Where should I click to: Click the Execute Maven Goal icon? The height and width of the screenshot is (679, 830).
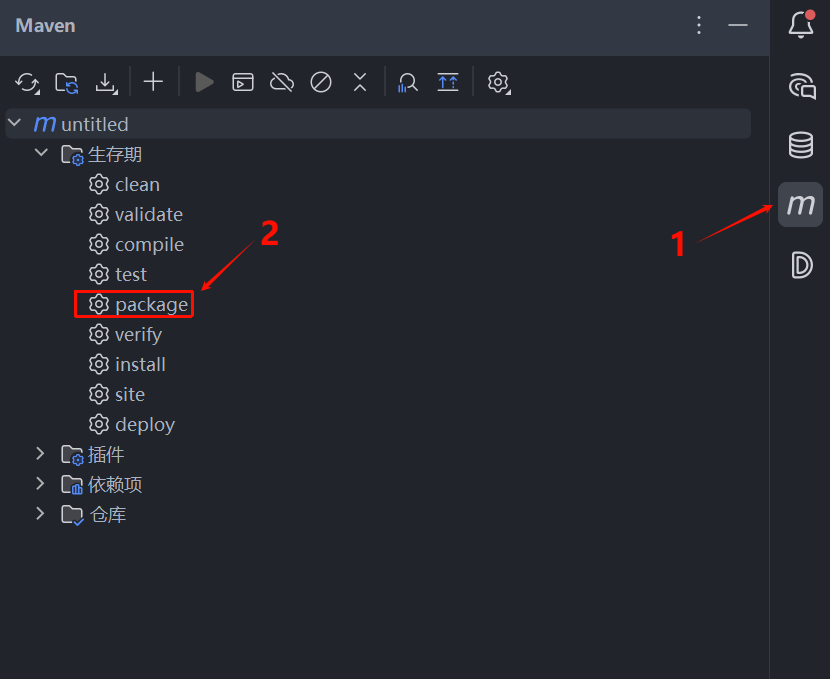coord(243,82)
